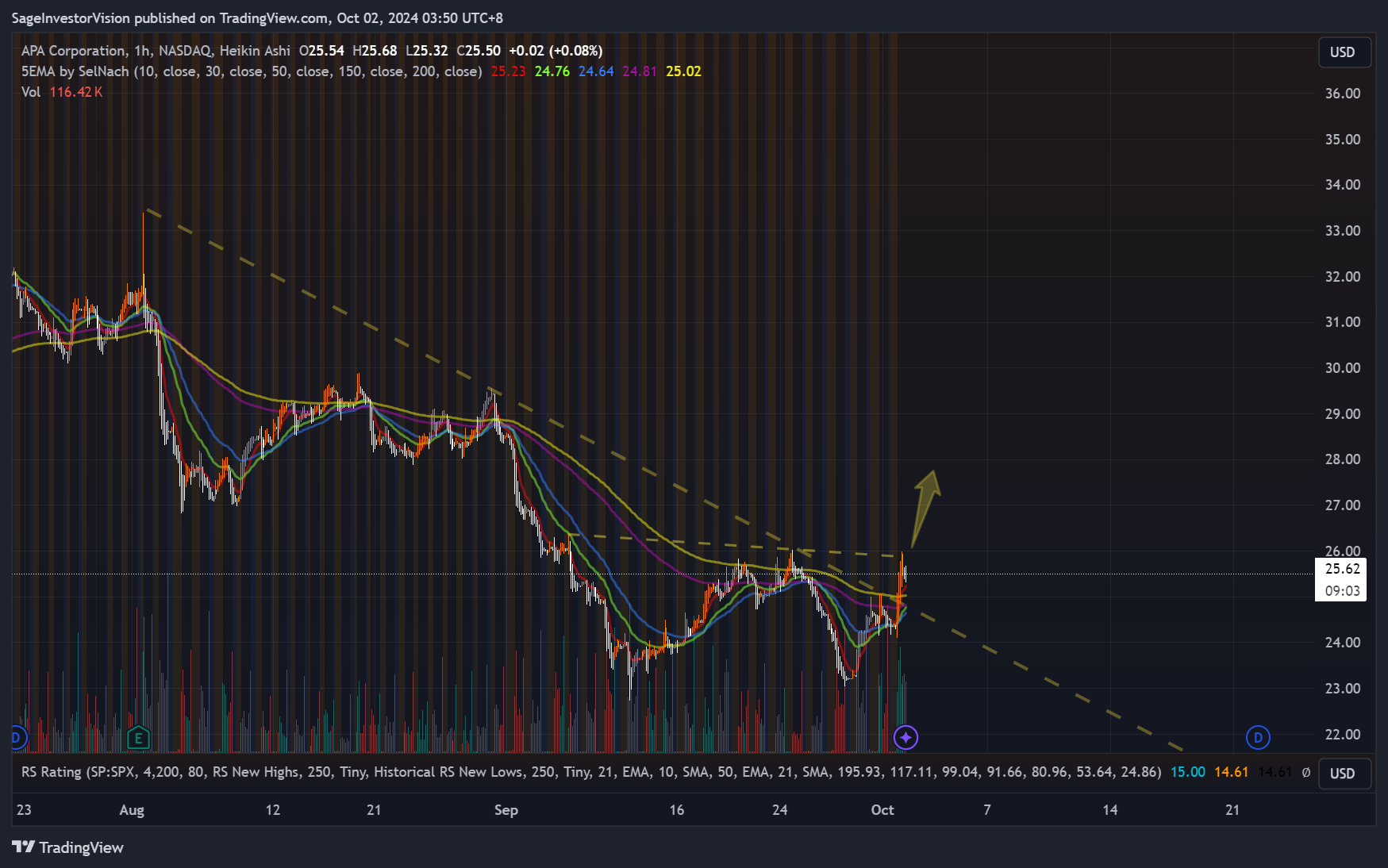Click the 22.00 price axis label
This screenshot has height=868, width=1388.
[1343, 735]
